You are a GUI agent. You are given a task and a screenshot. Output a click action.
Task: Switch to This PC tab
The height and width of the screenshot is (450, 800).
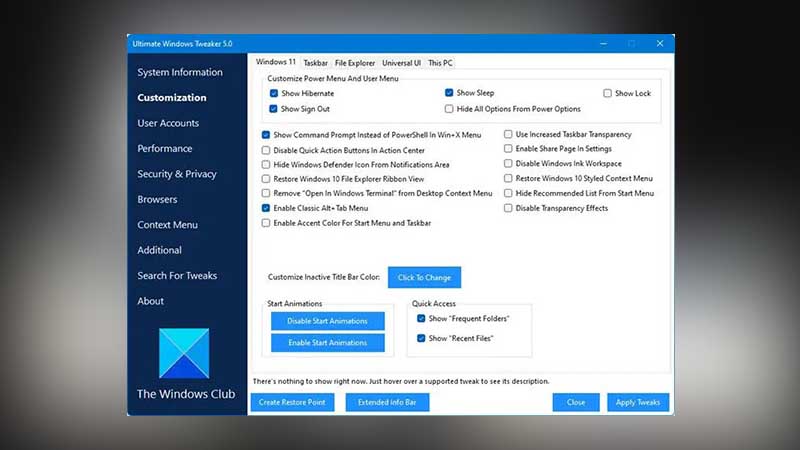440,63
